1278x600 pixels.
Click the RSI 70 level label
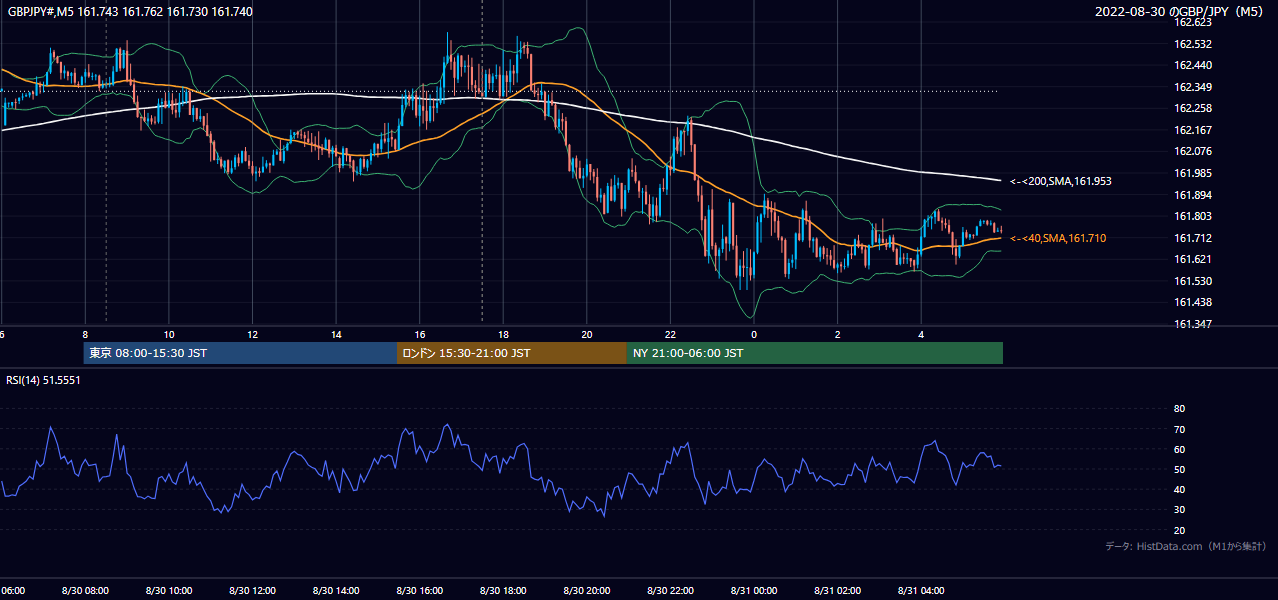tap(1179, 429)
